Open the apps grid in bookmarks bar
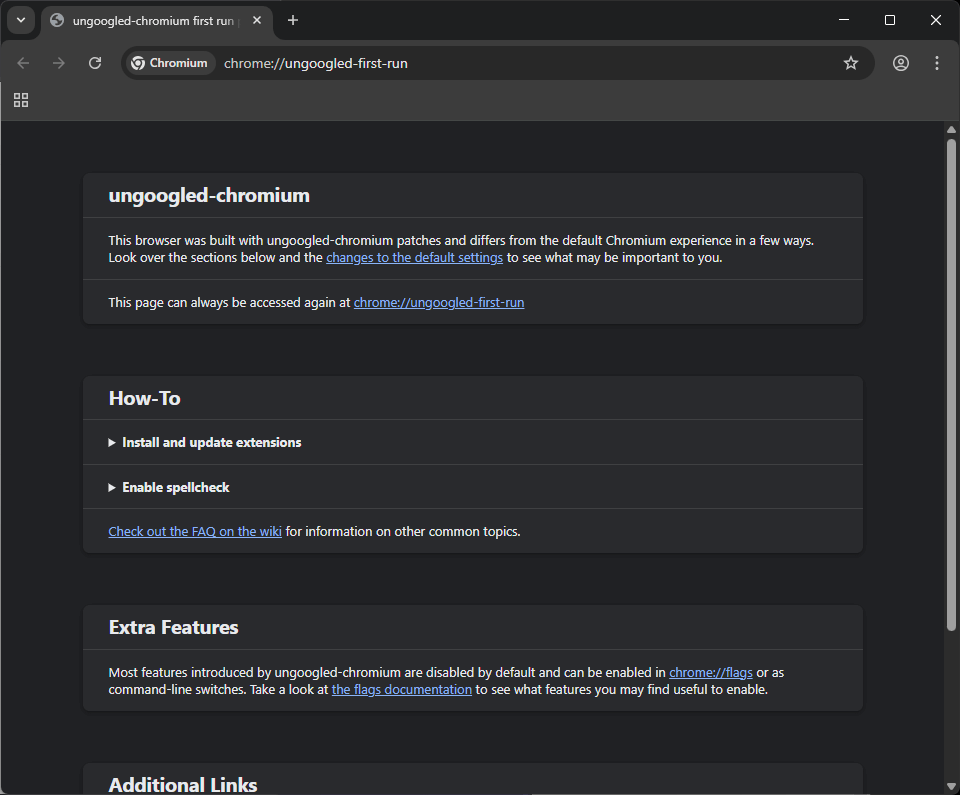 coord(21,100)
